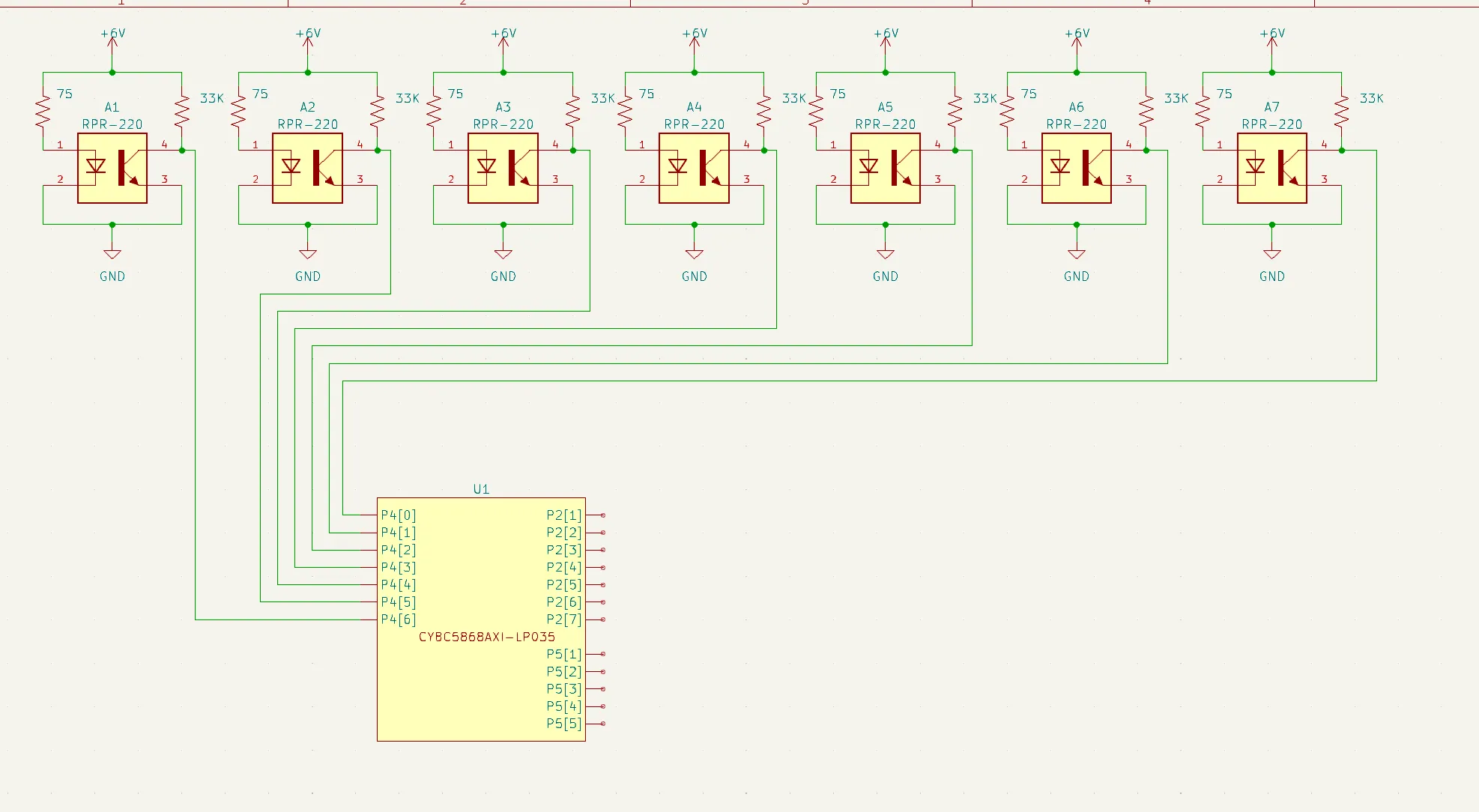This screenshot has width=1479, height=812.
Task: Click the junction dot at A7 pin 4
Action: pyautogui.click(x=1341, y=151)
